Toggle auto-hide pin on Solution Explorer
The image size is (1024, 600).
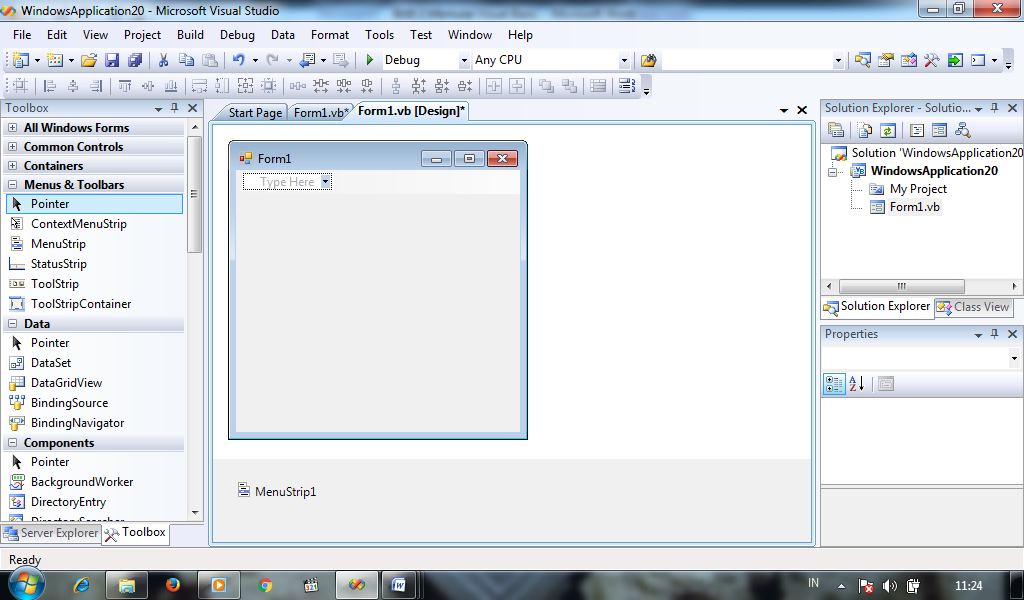(x=994, y=107)
